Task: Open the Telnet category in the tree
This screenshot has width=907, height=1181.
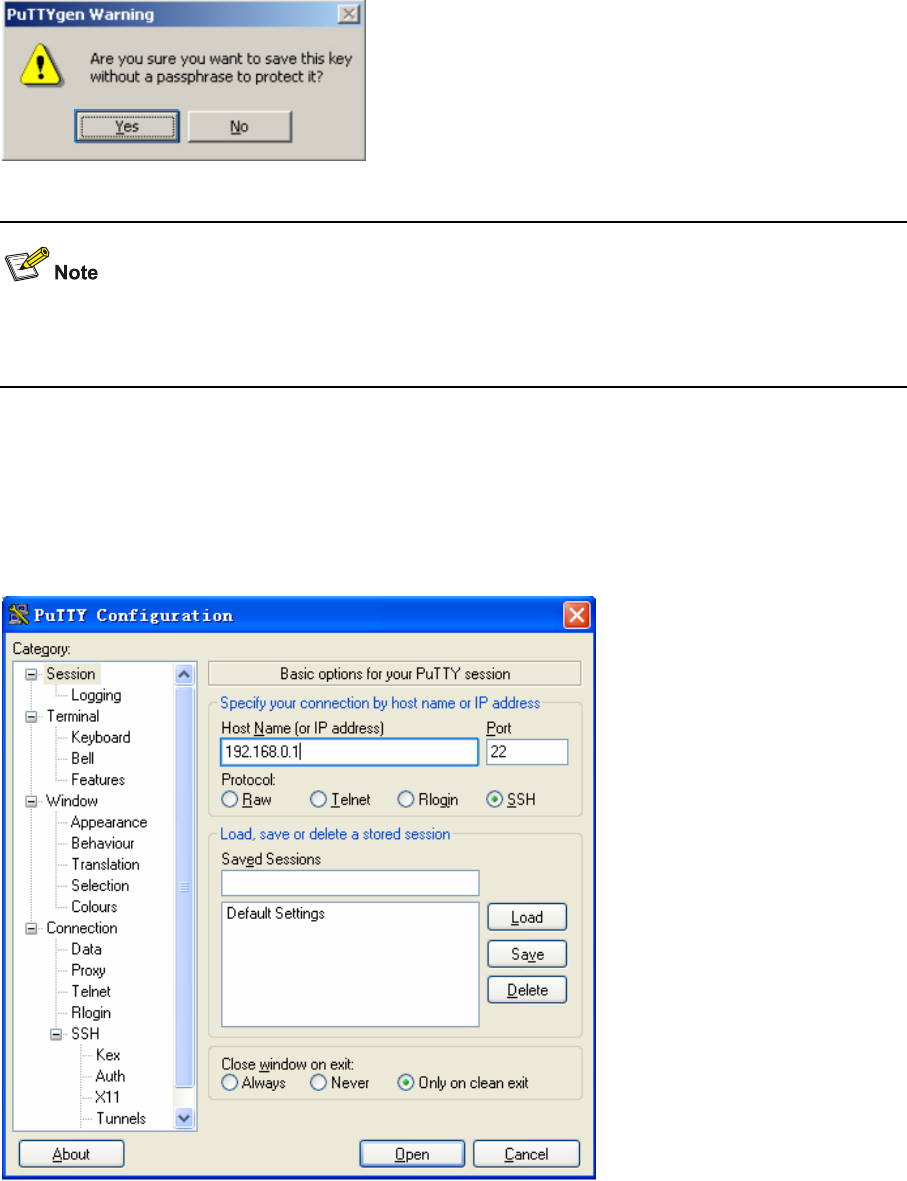Action: point(90,991)
